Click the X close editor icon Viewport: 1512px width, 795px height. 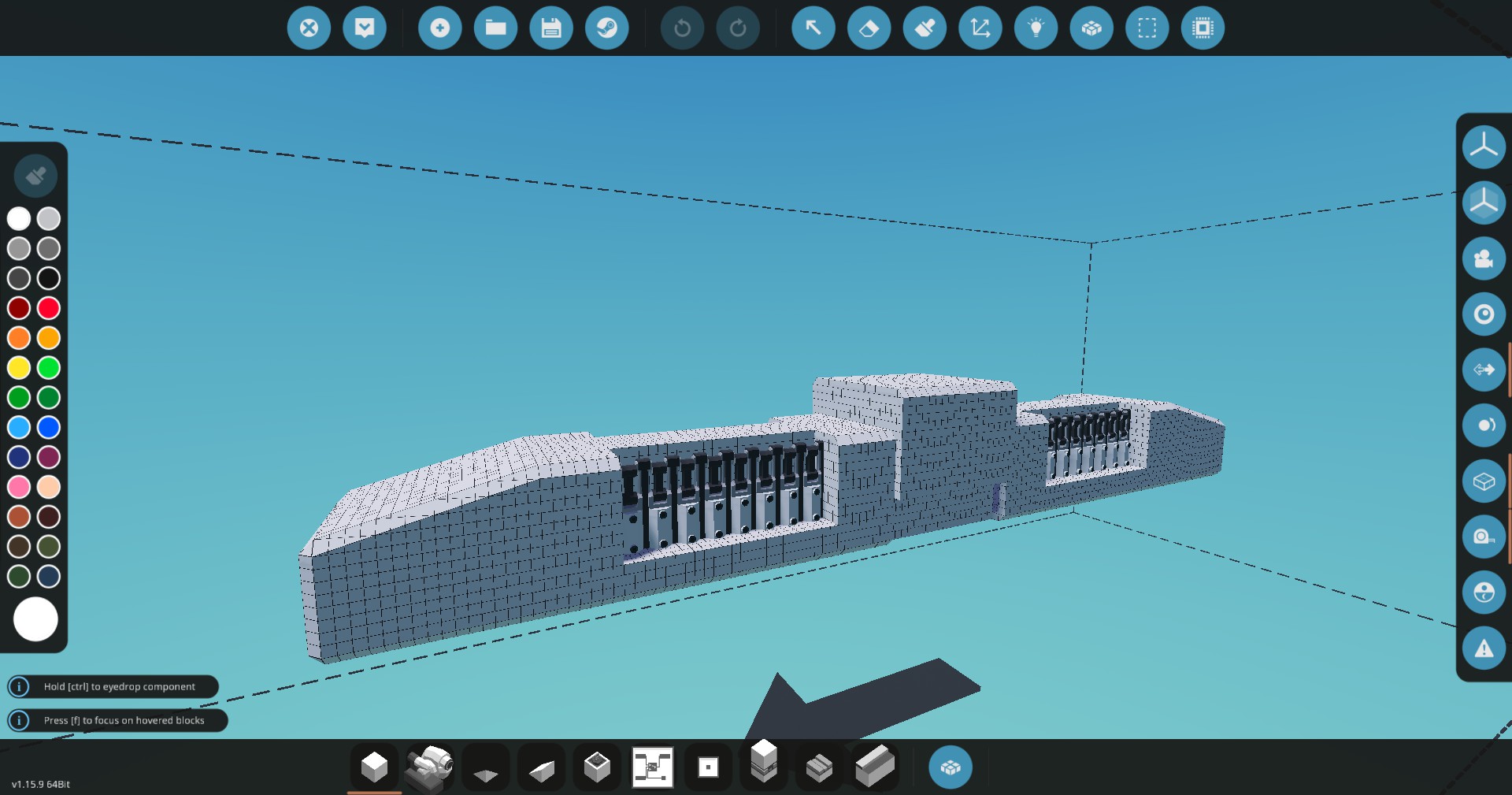(309, 28)
